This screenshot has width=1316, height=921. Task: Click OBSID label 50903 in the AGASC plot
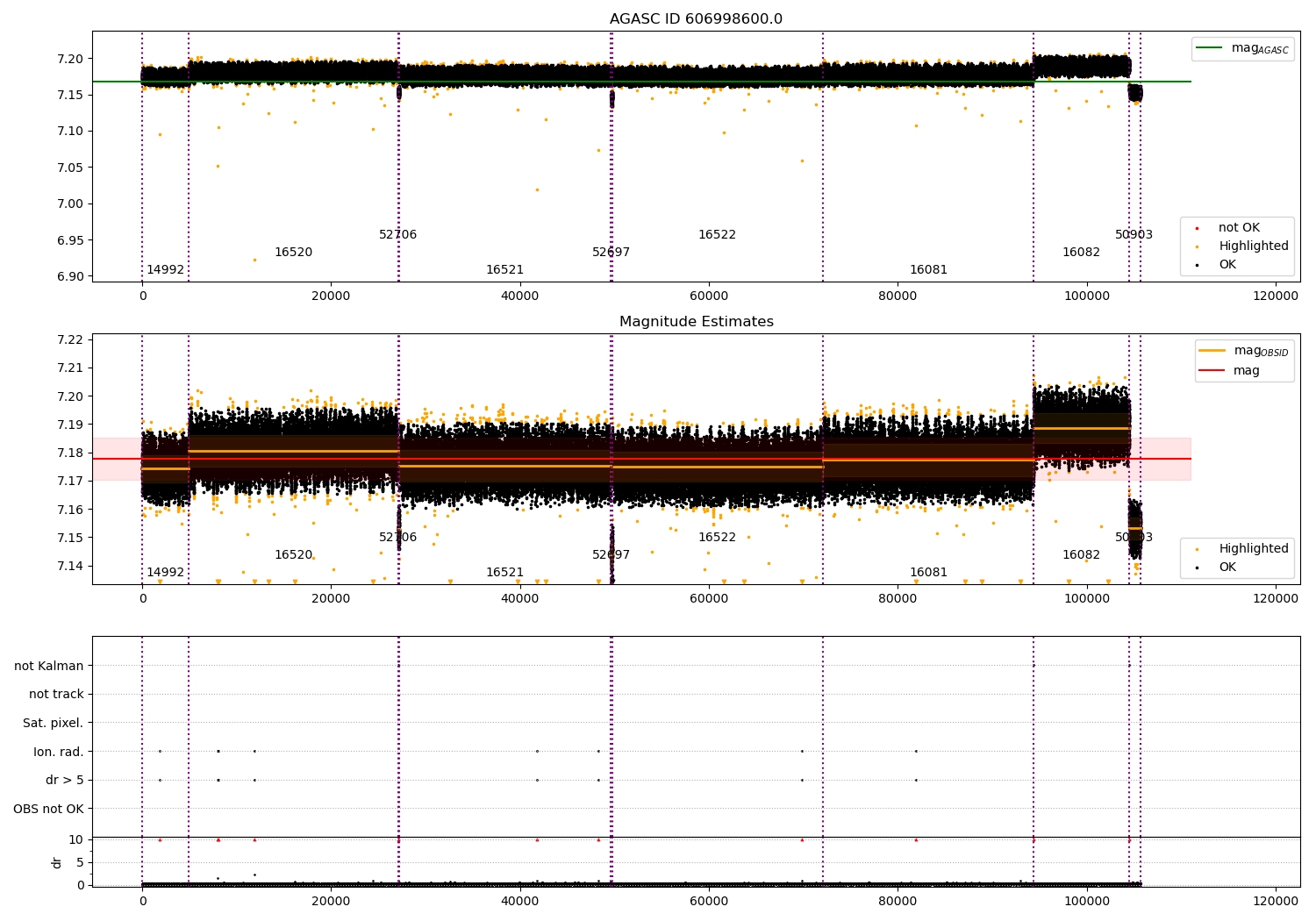(x=1134, y=235)
